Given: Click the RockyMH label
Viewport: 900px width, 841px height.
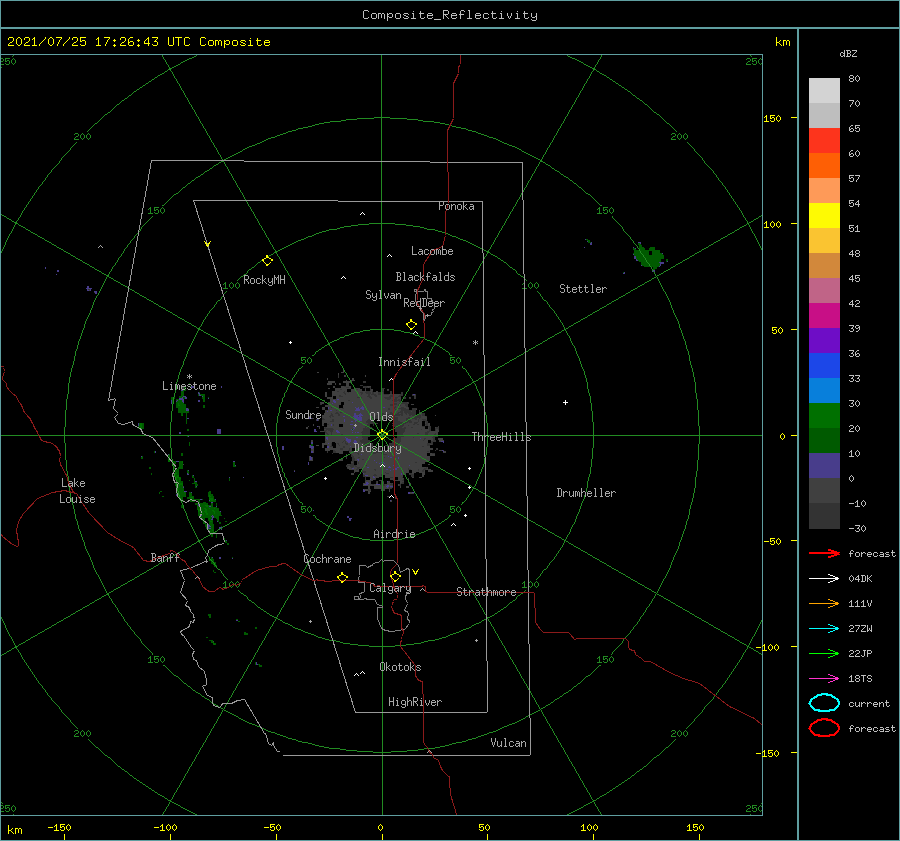Looking at the screenshot, I should tap(264, 280).
